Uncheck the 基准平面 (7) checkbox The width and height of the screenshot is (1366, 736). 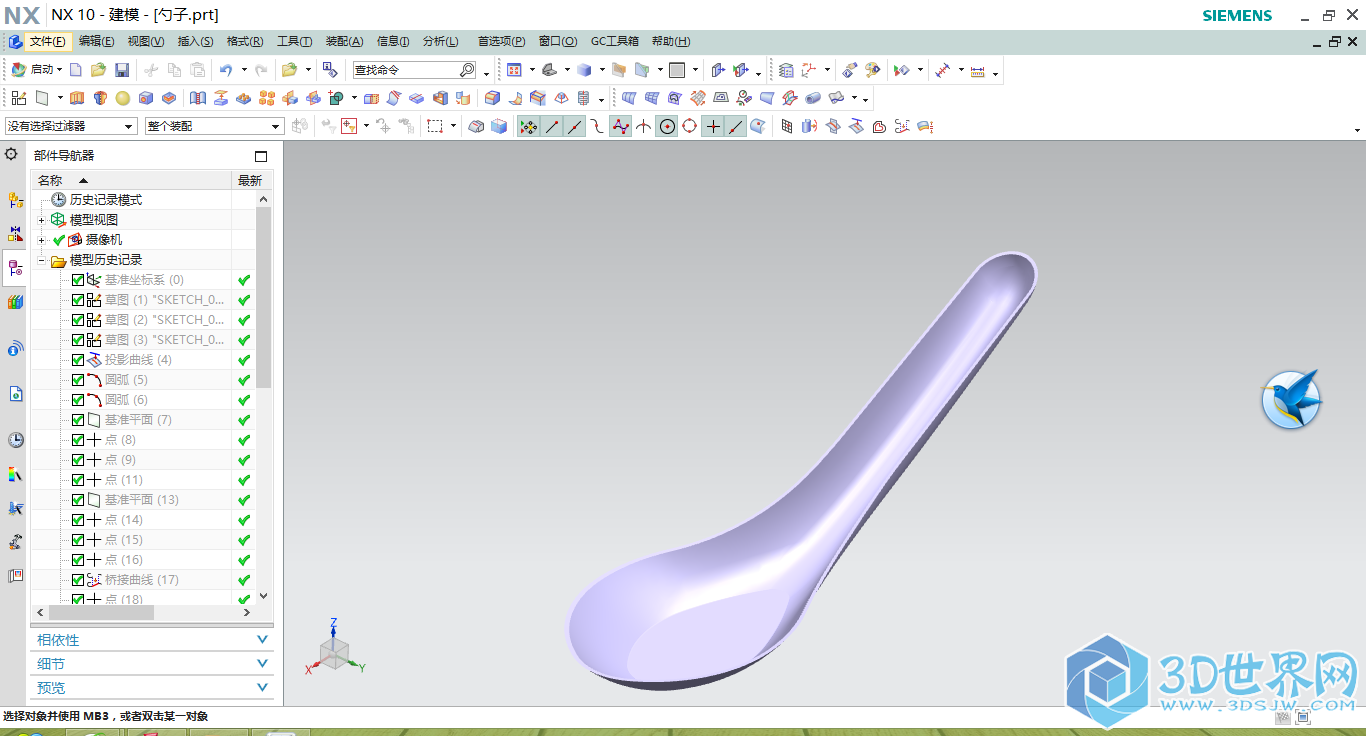[x=78, y=420]
